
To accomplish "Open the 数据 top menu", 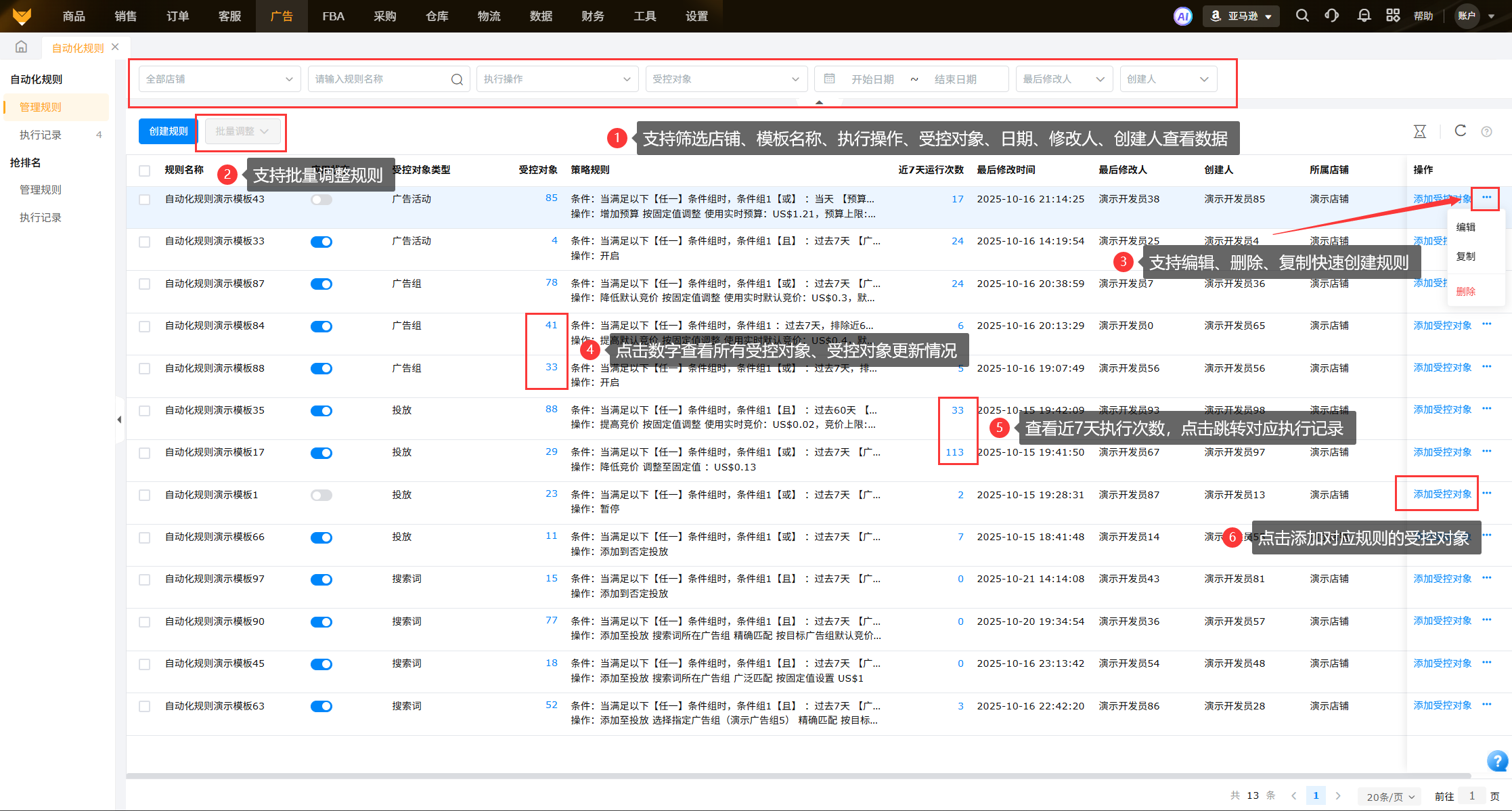I will click(x=541, y=16).
